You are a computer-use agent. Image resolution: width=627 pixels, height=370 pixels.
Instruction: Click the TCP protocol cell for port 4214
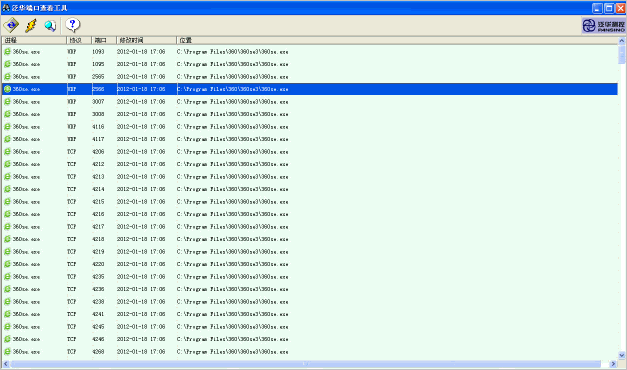pos(72,189)
